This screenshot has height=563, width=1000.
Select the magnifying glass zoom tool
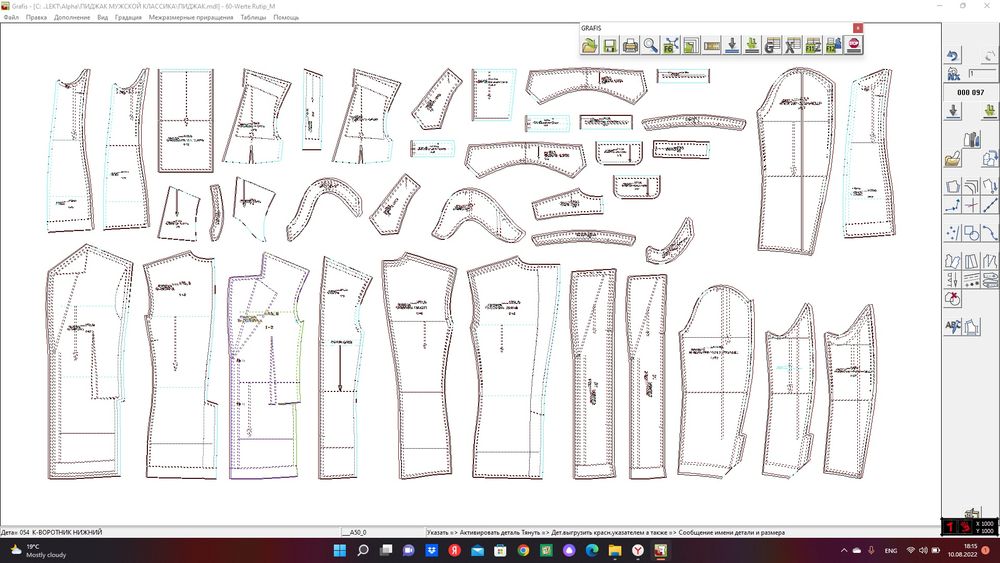(651, 45)
